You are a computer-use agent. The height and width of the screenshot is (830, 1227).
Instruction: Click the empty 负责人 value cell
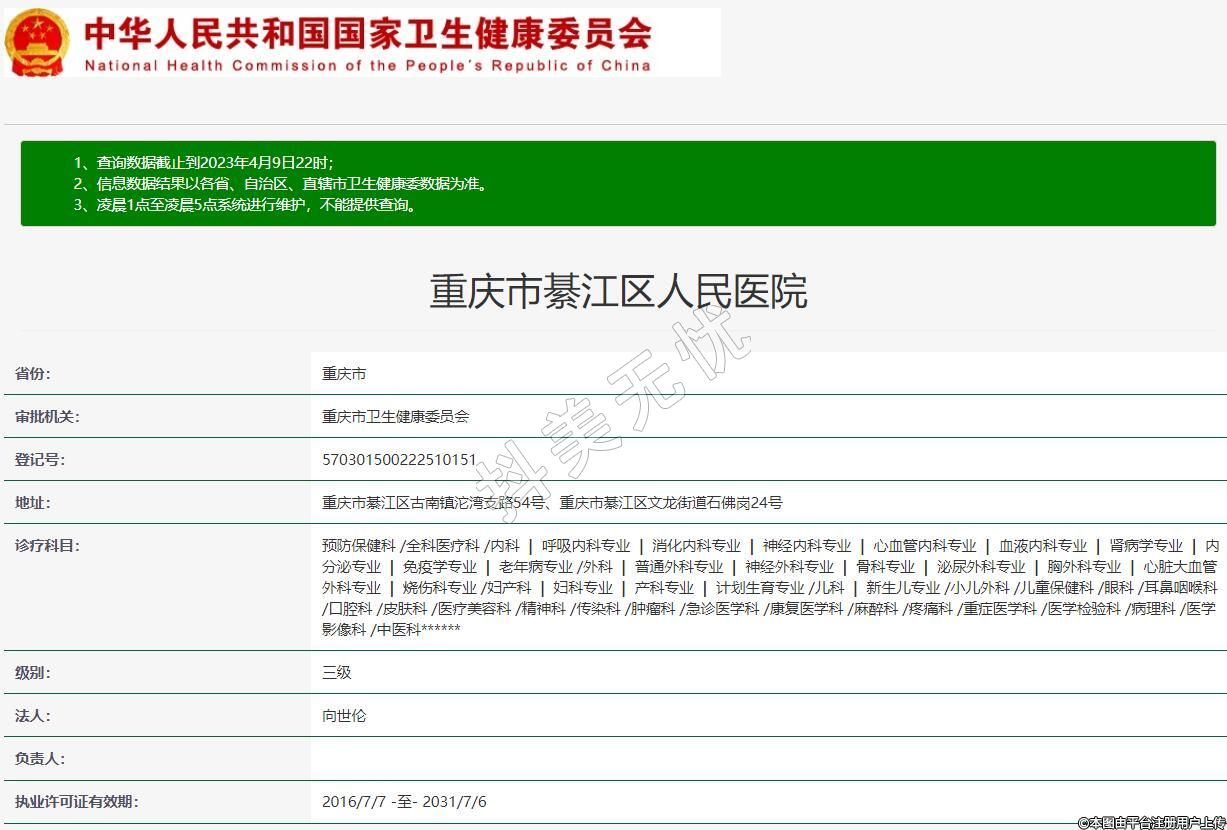coord(768,759)
